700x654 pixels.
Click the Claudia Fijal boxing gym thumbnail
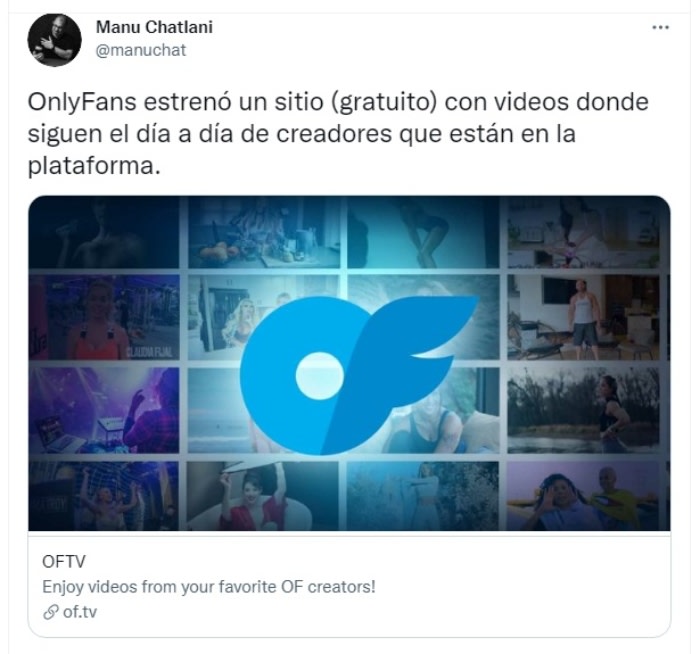click(x=104, y=317)
